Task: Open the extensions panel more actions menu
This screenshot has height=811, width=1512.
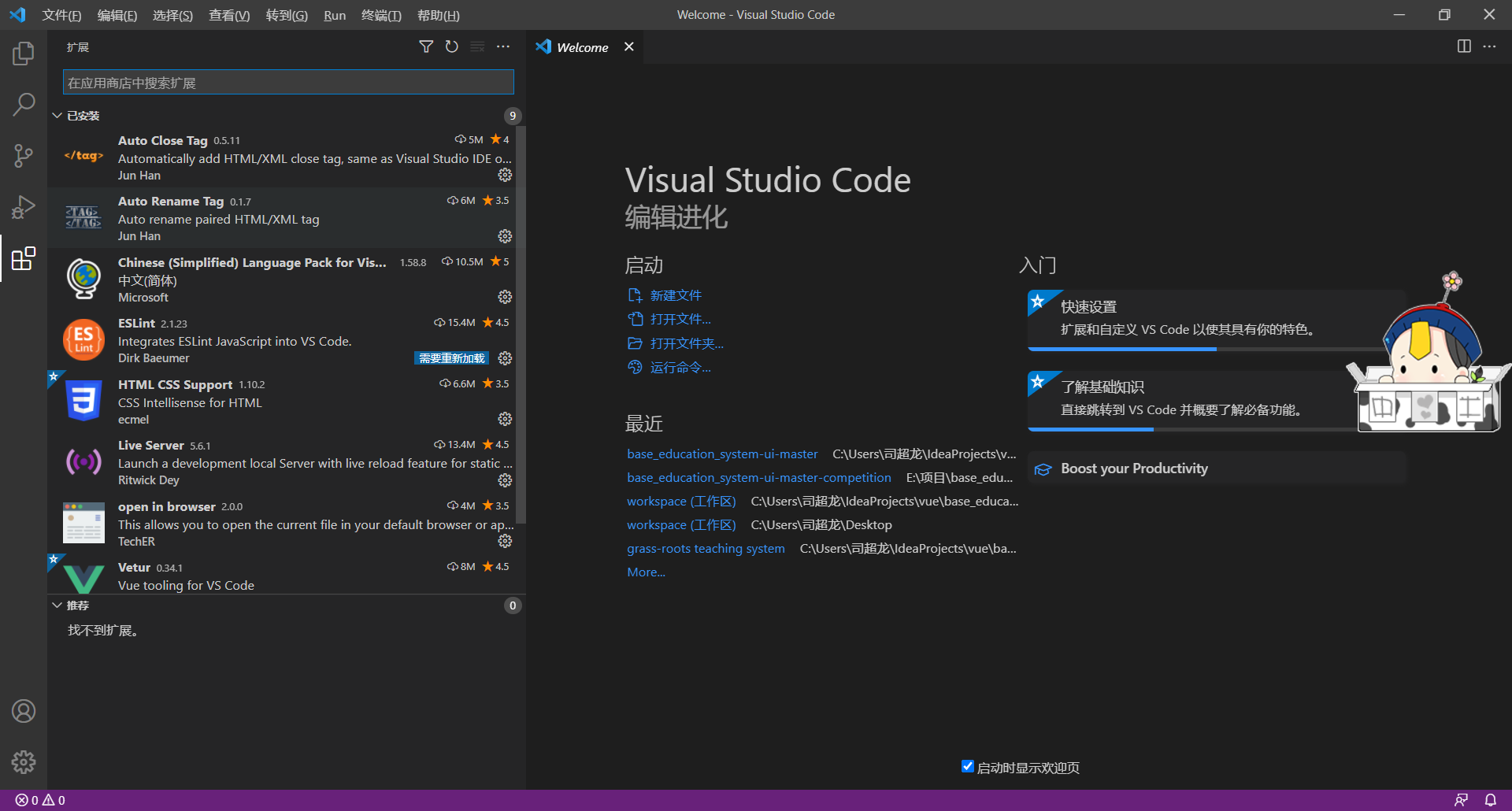Action: click(x=503, y=47)
